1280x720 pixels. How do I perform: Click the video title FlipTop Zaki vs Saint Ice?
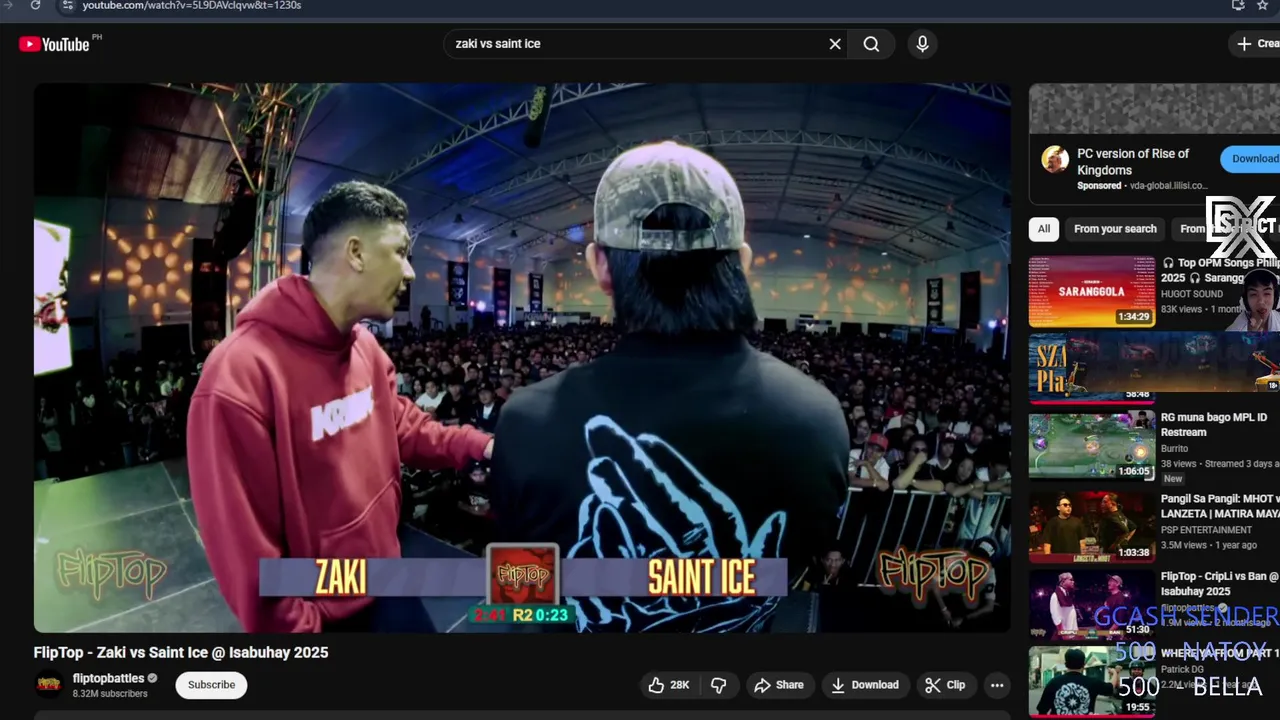(x=181, y=653)
